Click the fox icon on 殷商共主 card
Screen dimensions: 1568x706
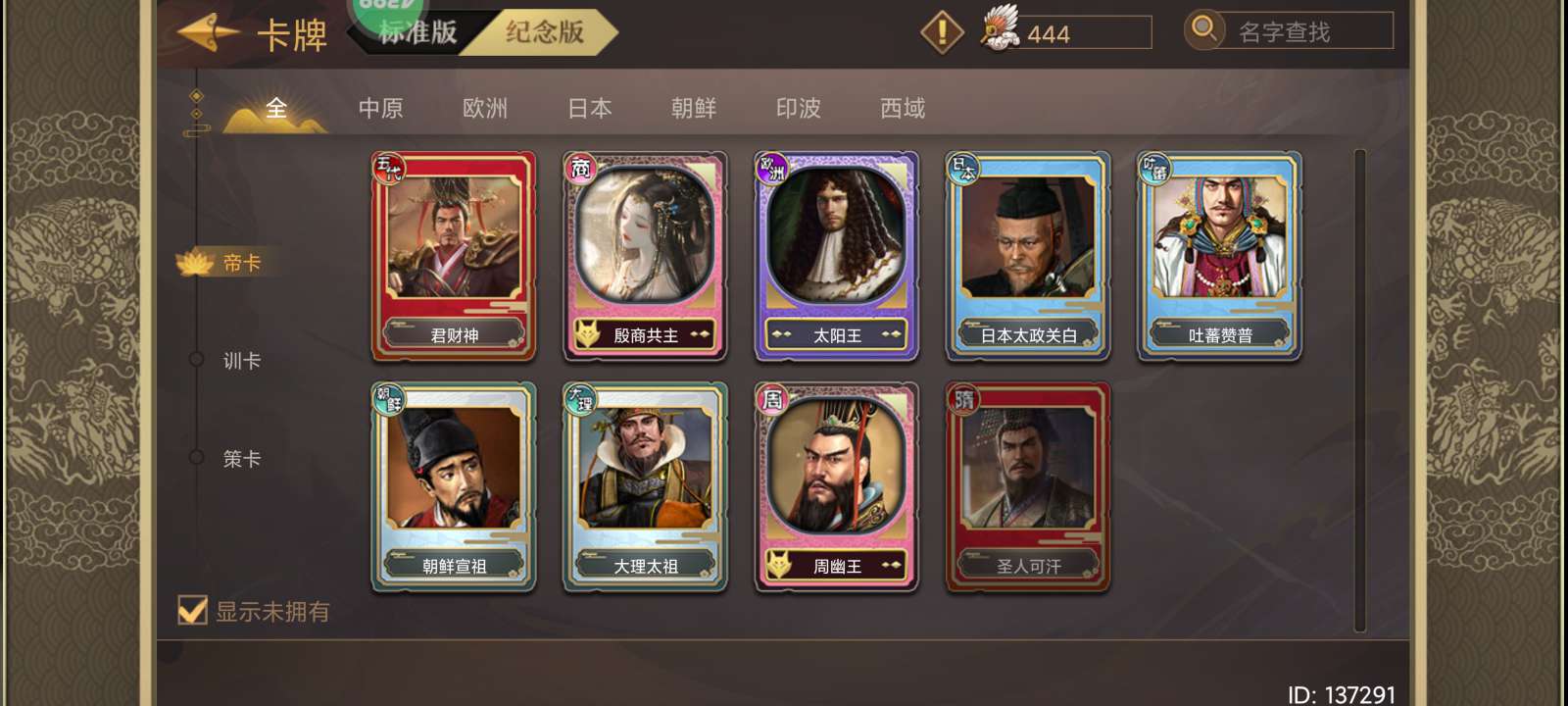[x=587, y=334]
